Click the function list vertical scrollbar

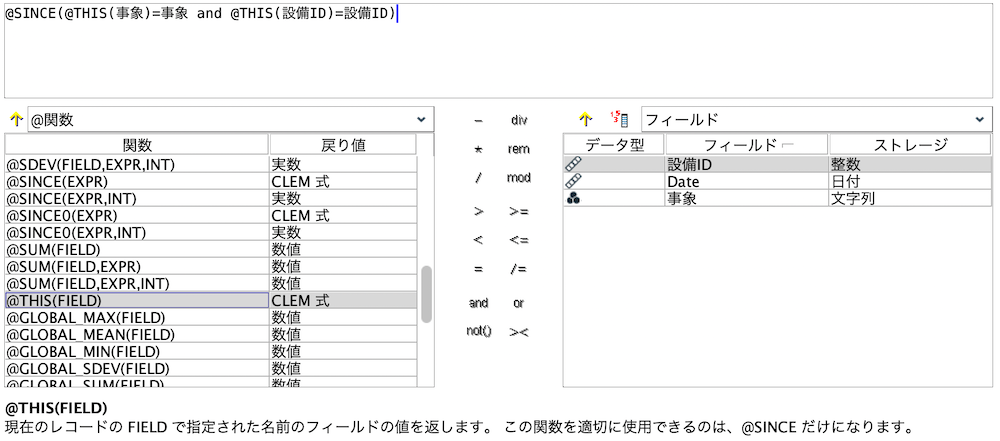point(427,294)
